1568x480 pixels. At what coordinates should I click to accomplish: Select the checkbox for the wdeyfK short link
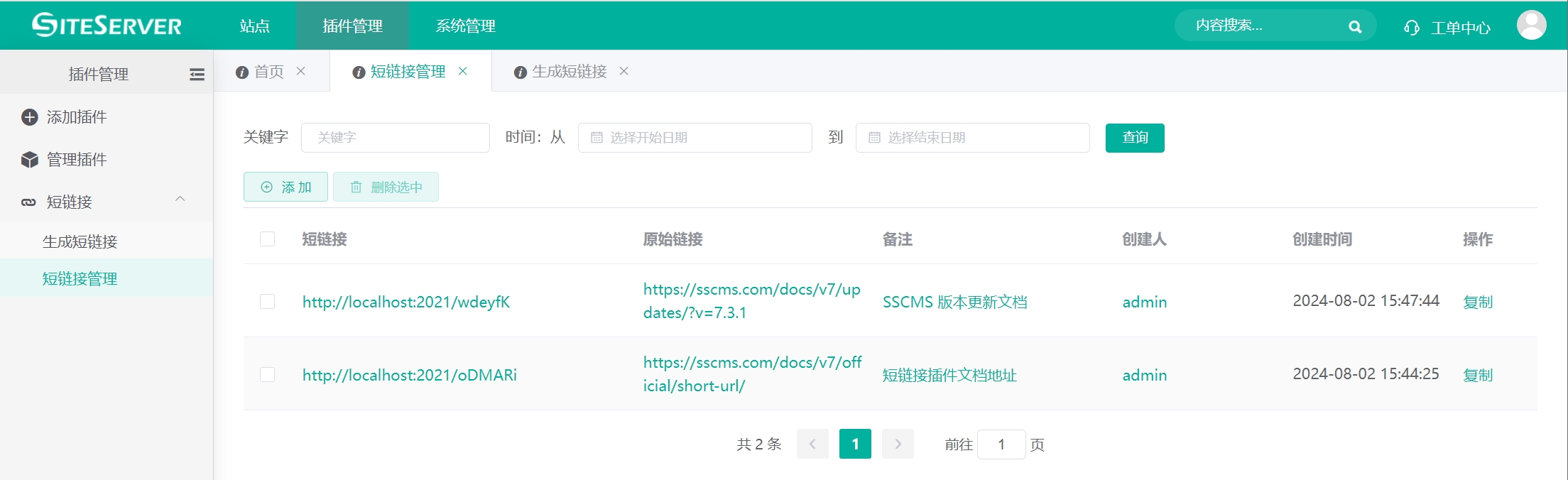267,302
